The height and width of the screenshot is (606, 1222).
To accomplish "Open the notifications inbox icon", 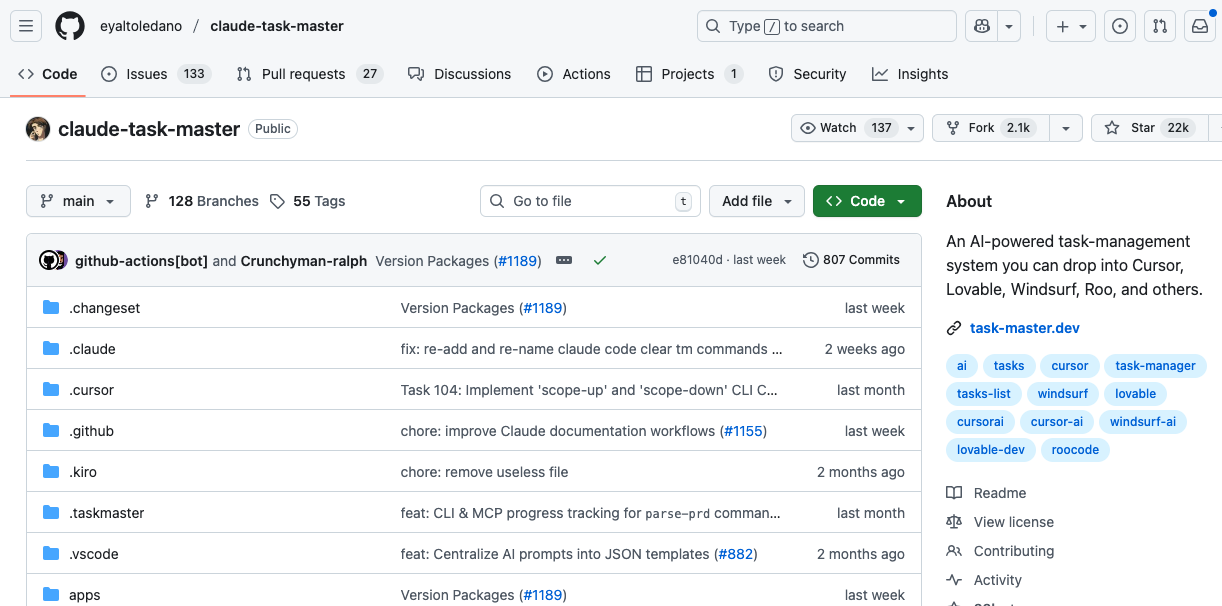I will point(1200,26).
